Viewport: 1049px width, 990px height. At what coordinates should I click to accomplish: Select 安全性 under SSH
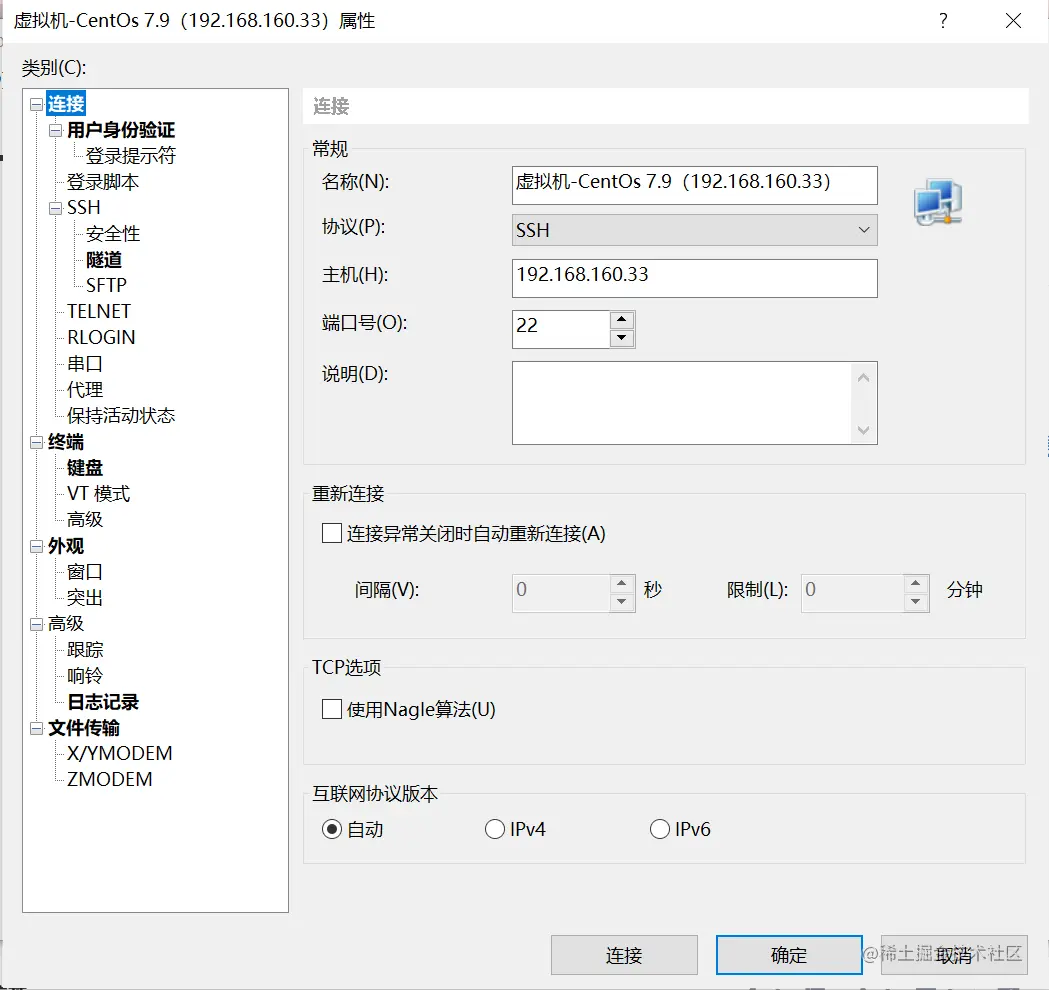point(113,233)
